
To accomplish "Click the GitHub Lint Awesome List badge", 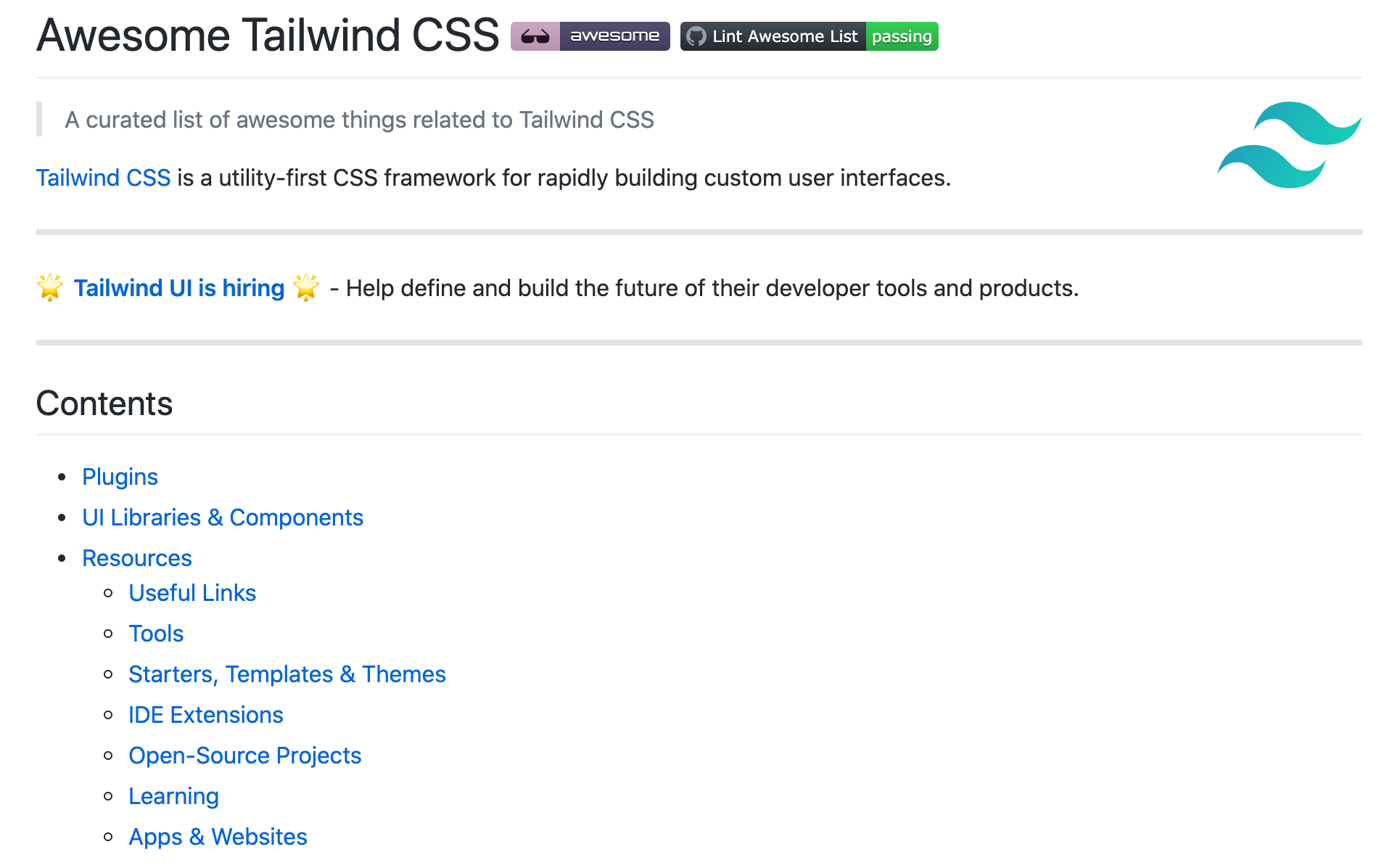I will pyautogui.click(x=773, y=36).
